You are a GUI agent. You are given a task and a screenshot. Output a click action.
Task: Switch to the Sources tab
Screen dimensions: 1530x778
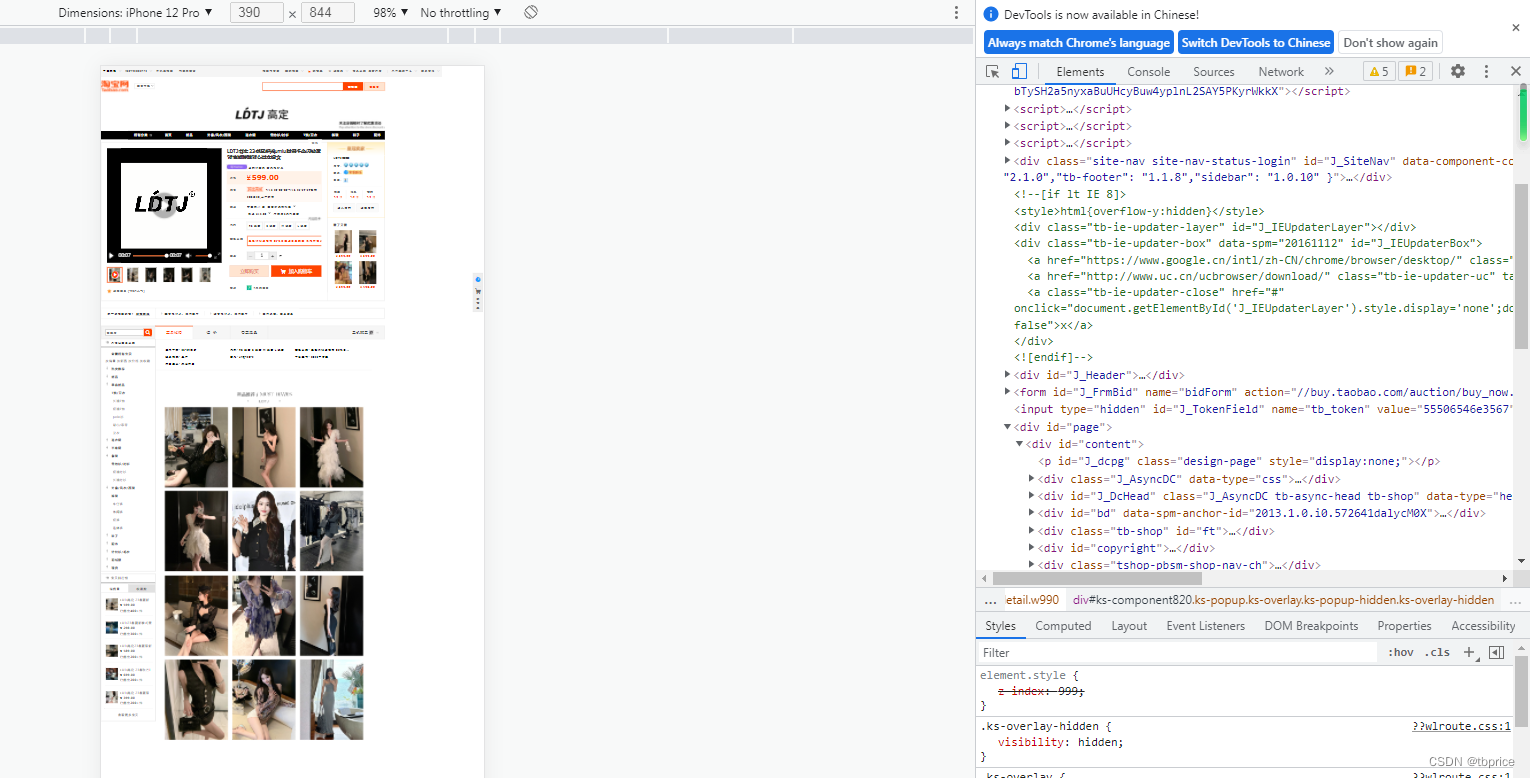point(1213,71)
